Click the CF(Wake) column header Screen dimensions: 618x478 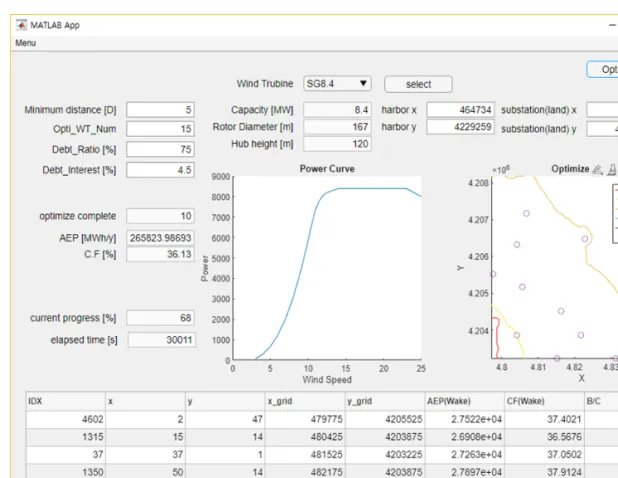tap(544, 401)
